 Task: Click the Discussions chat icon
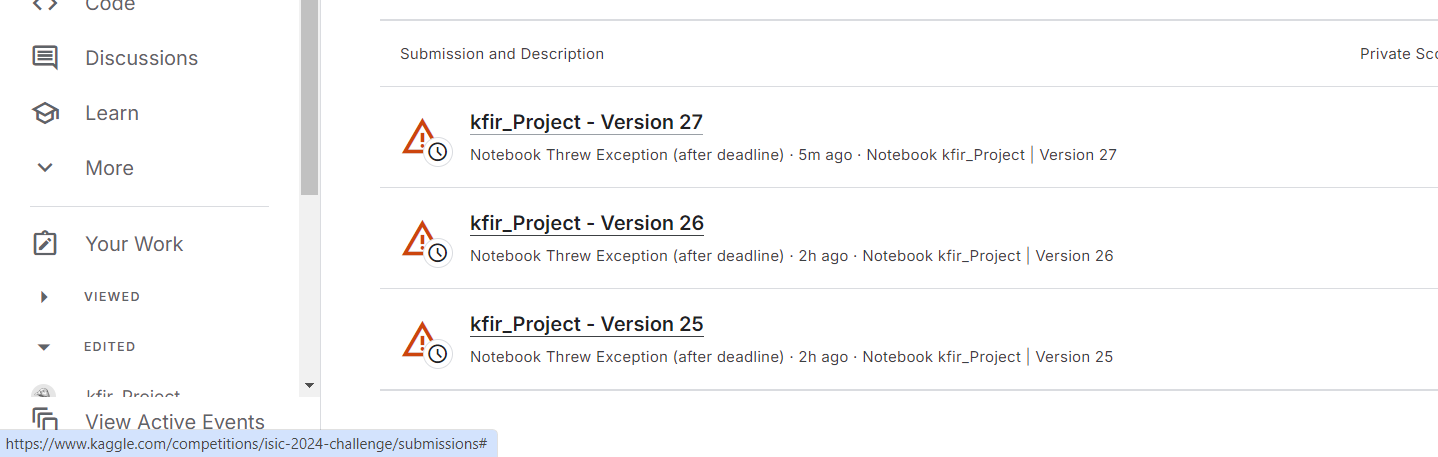pyautogui.click(x=45, y=58)
